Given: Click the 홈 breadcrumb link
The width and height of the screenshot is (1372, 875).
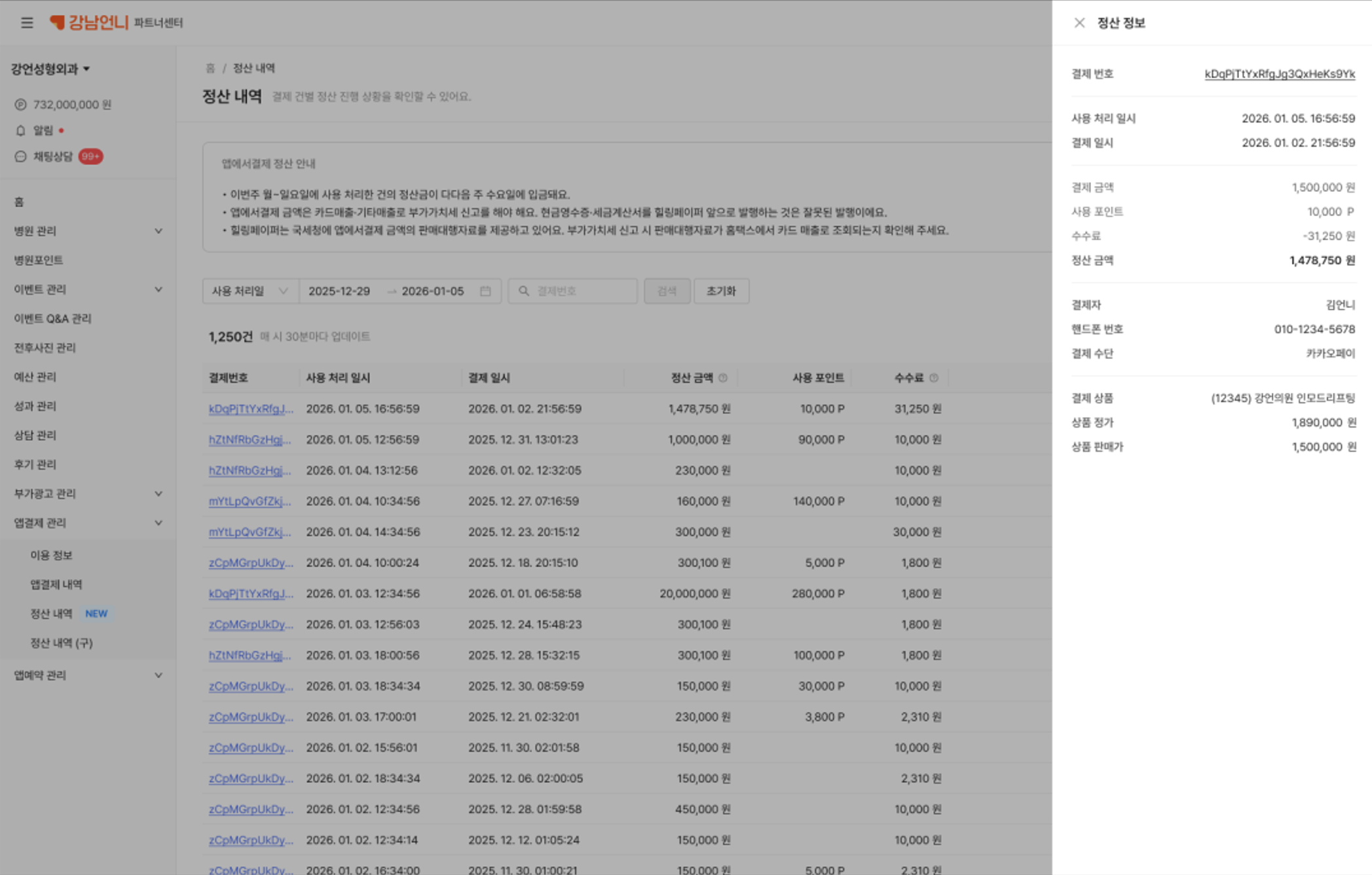Looking at the screenshot, I should pos(210,68).
